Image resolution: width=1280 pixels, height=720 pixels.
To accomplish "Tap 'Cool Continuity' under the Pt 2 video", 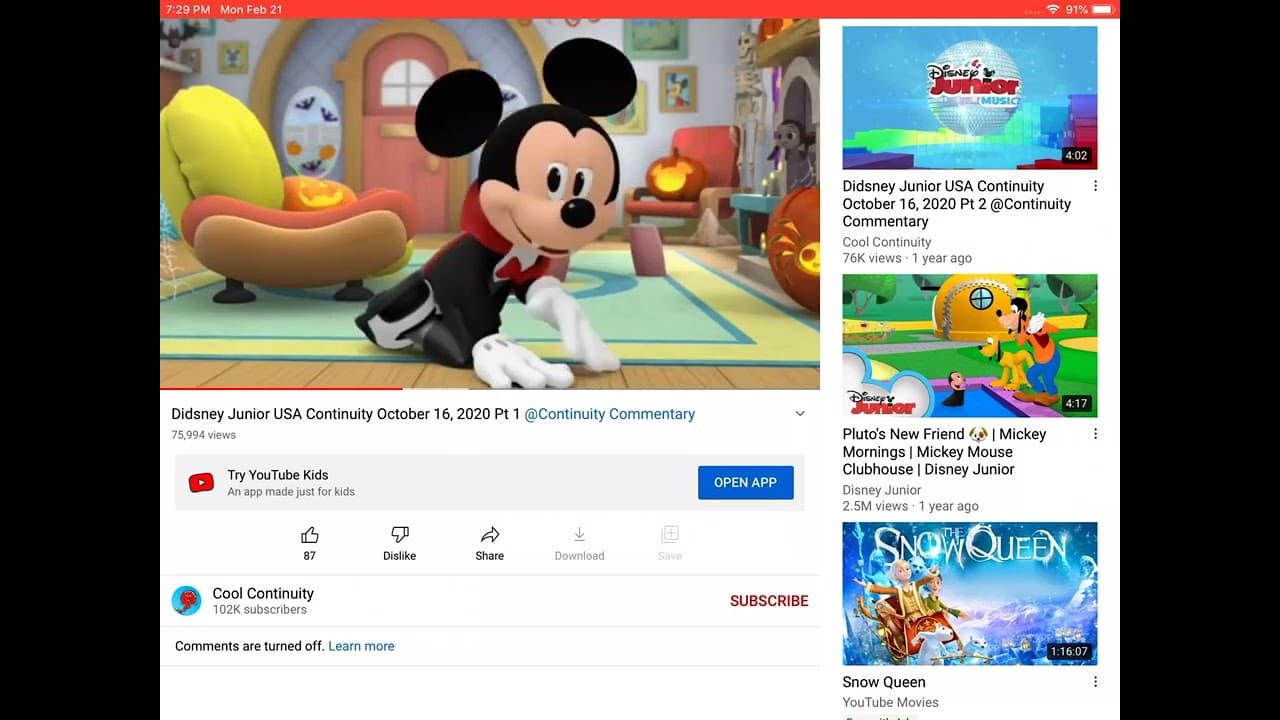I will 887,242.
